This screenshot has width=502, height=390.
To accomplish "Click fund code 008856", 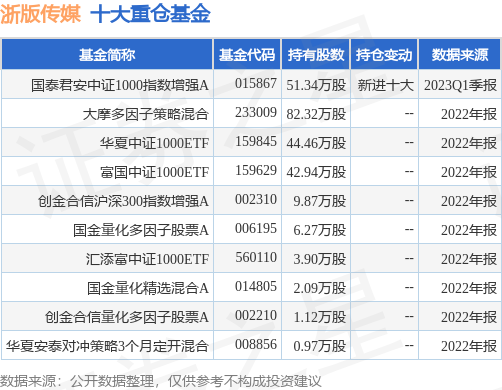I will click(256, 344).
